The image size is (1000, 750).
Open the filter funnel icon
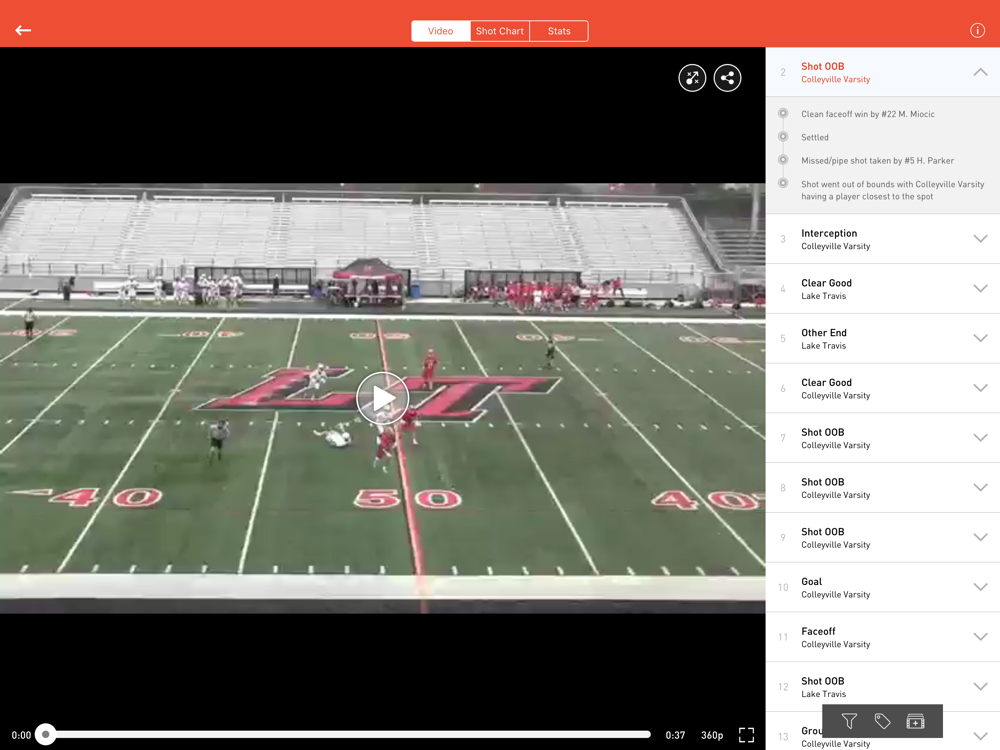849,721
